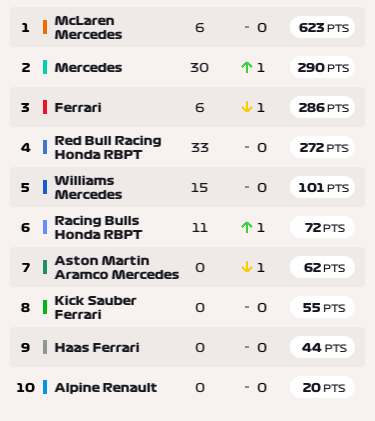Viewport: 375px width, 421px height.
Task: Click the yellow down arrow for Aston Martin
Action: [246, 267]
